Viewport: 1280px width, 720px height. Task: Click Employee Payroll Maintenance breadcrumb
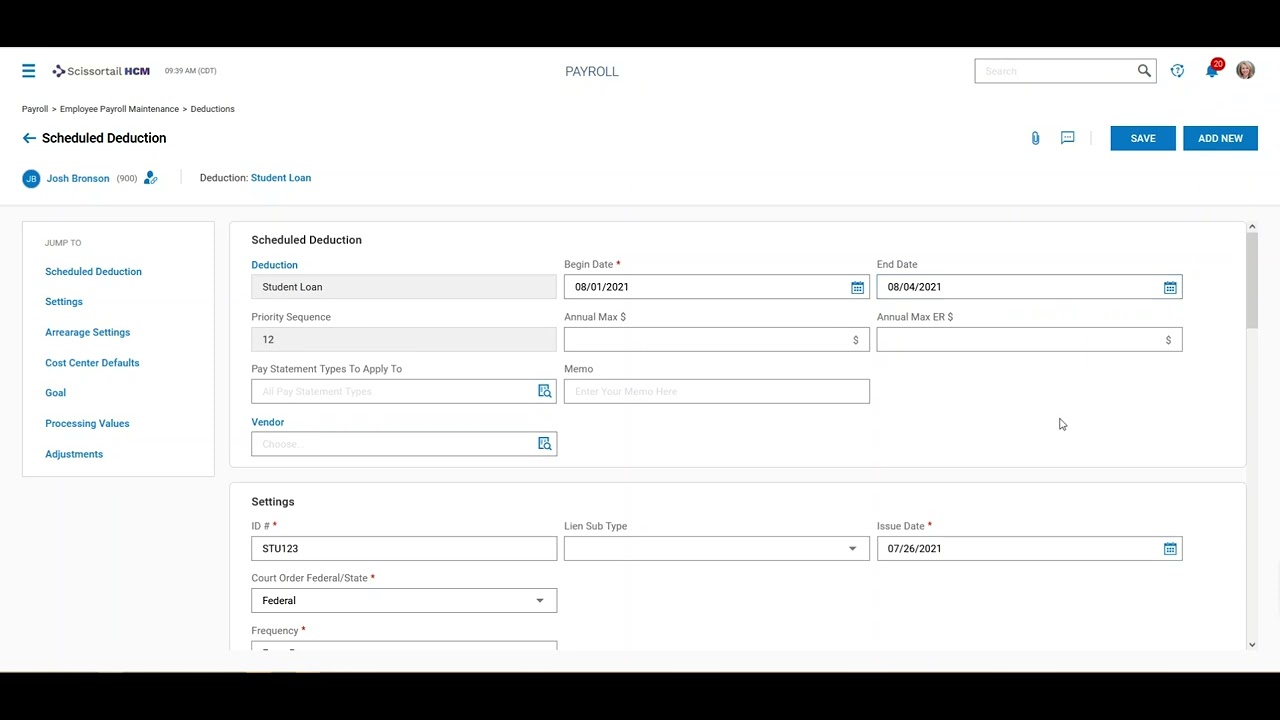119,109
